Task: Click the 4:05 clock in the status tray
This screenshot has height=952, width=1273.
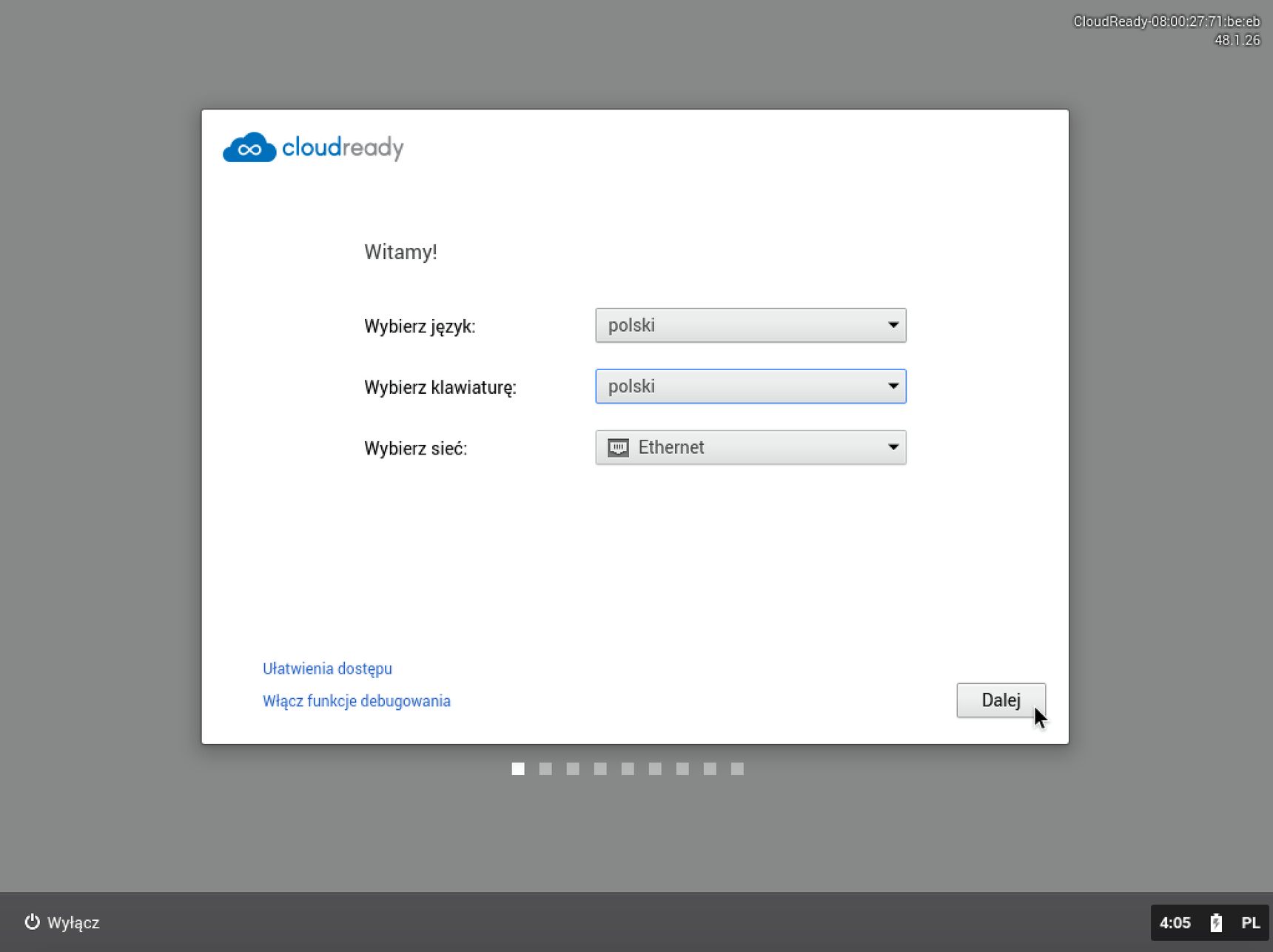Action: click(1175, 922)
